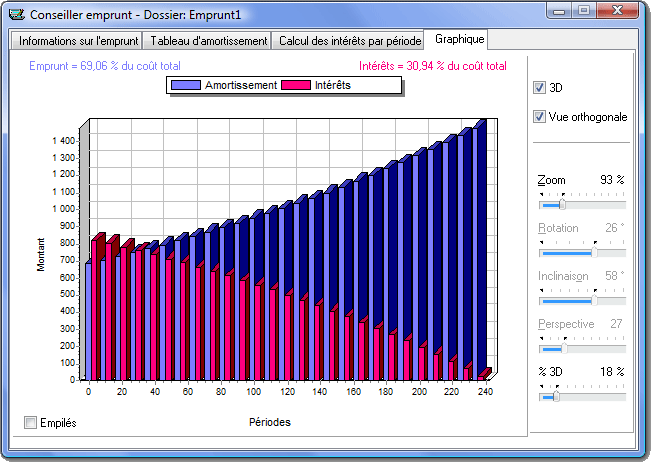Click the % 3D slider handle
This screenshot has width=651, height=462.
pyautogui.click(x=556, y=396)
